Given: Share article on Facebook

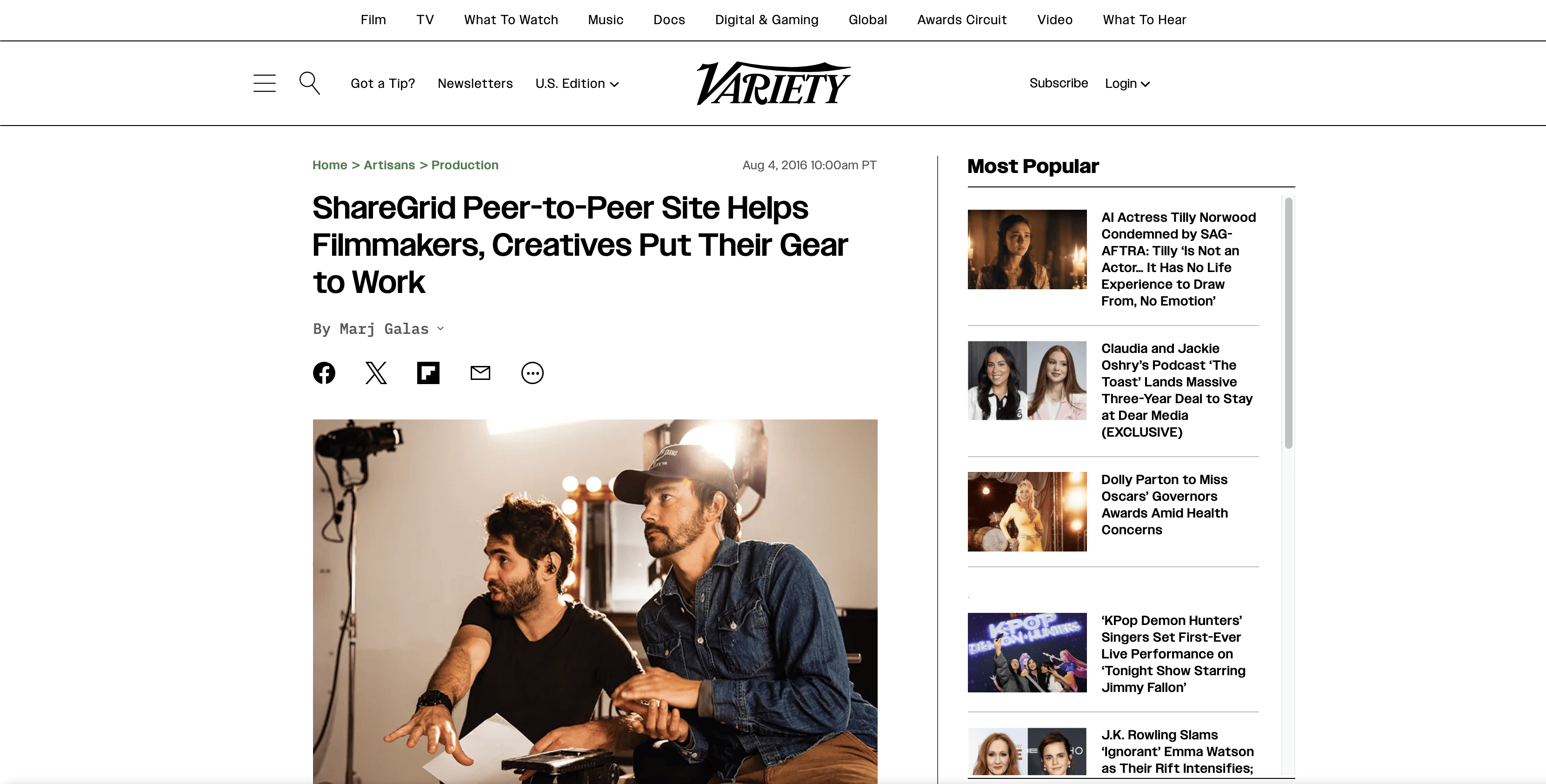Looking at the screenshot, I should tap(324, 373).
